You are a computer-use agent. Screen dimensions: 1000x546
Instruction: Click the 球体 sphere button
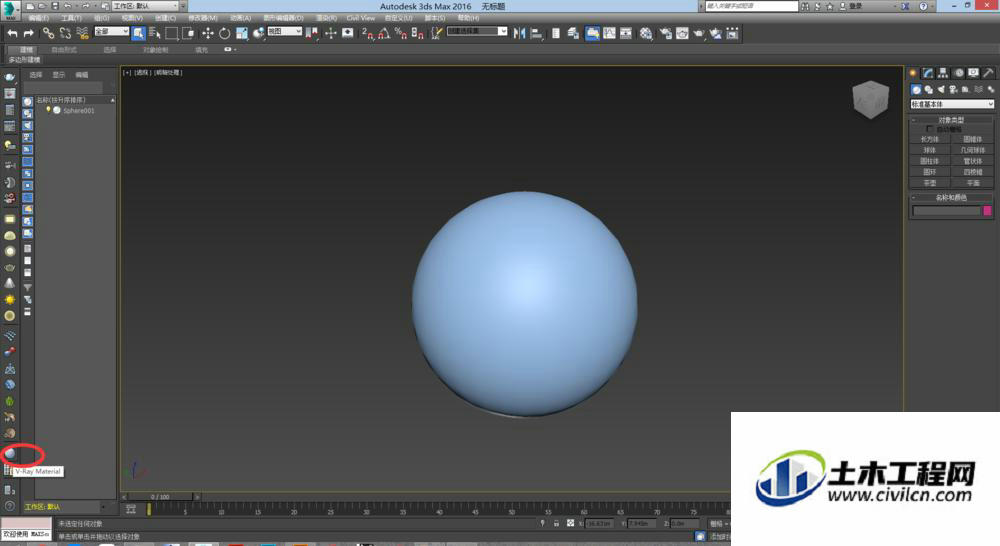(x=929, y=150)
